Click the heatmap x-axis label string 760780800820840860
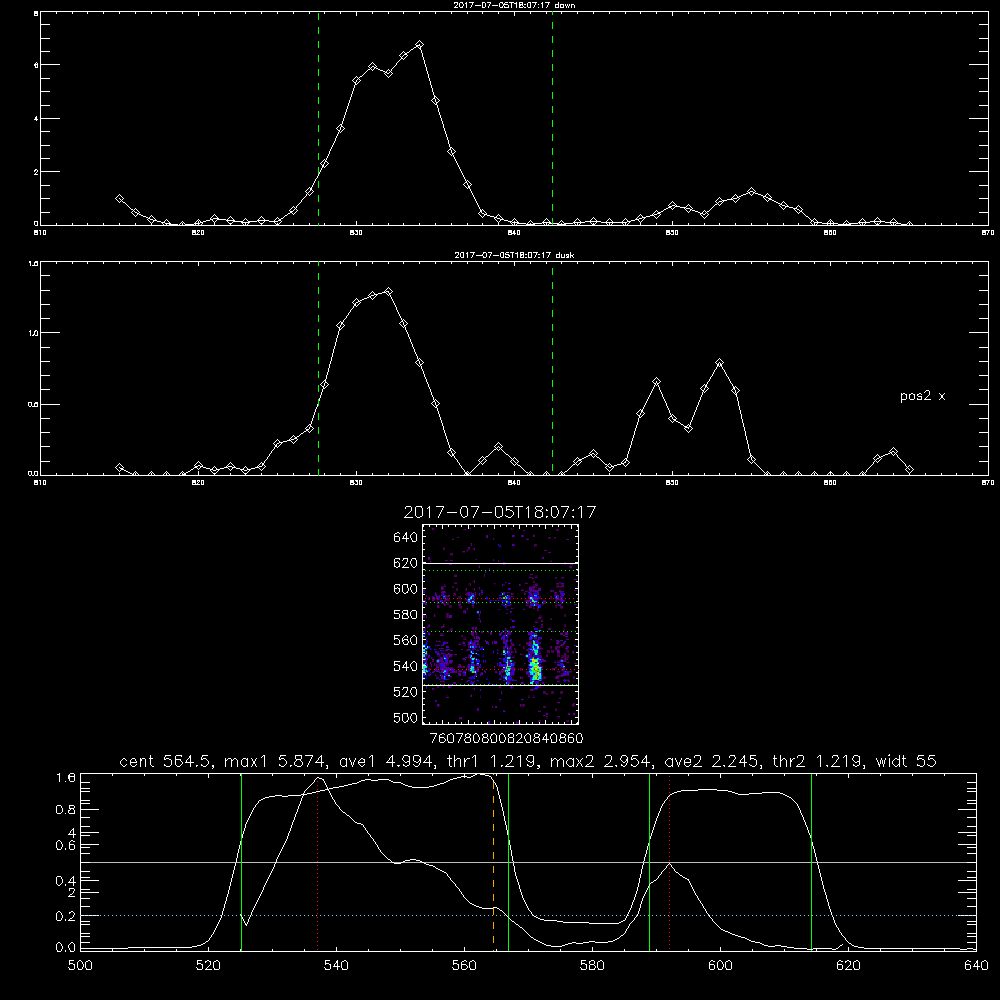 [x=506, y=738]
